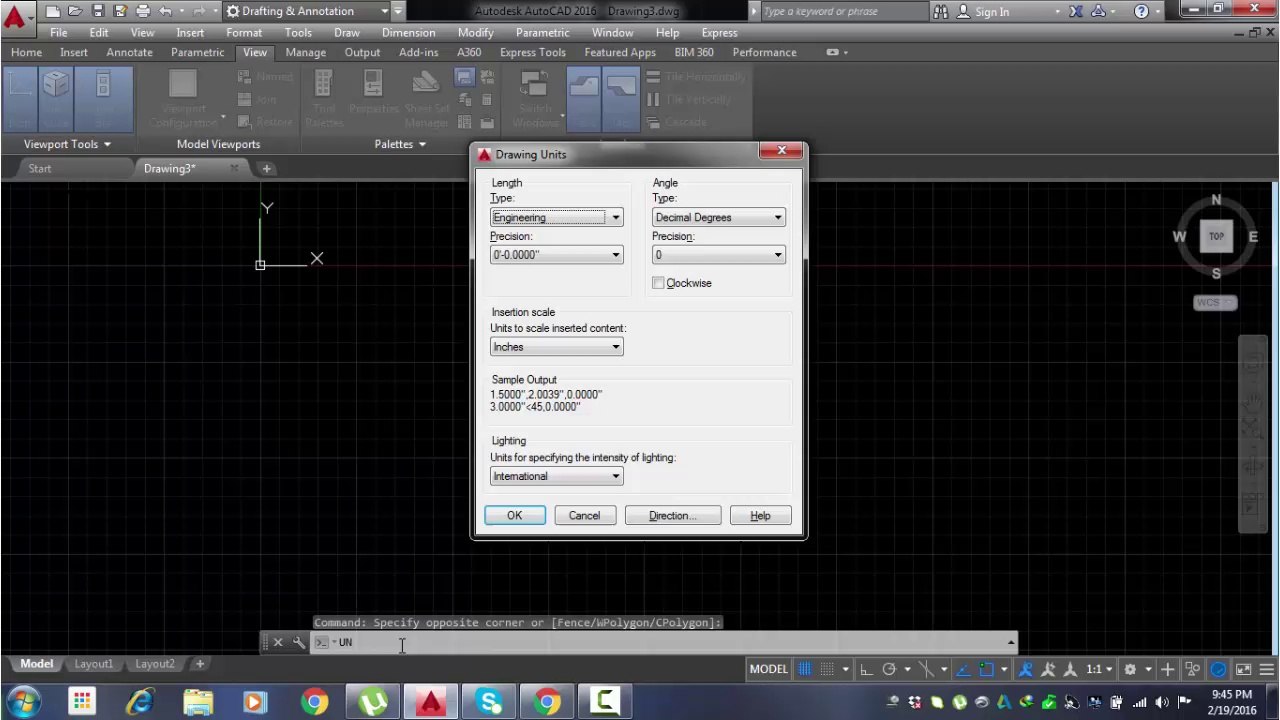The image size is (1280, 720).
Task: Open the status bar customization hamburger icon
Action: [x=1267, y=669]
